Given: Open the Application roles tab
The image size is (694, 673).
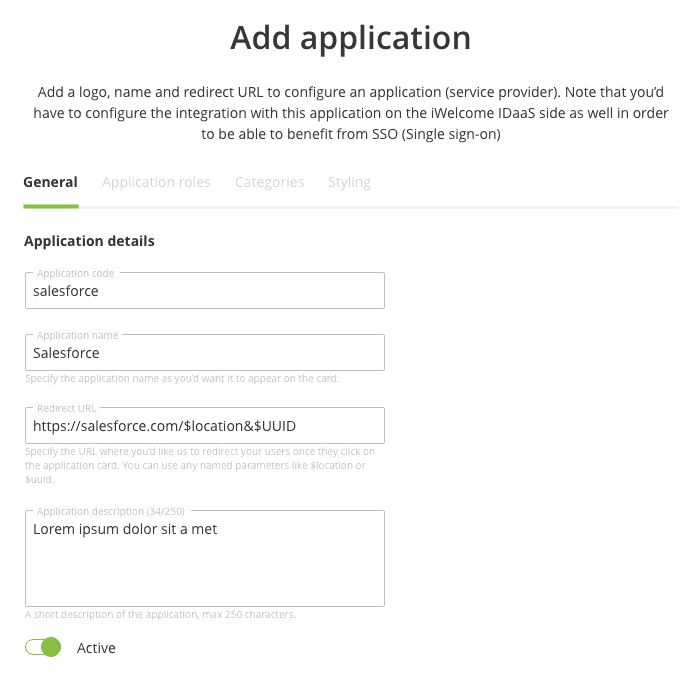Looking at the screenshot, I should coord(156,183).
